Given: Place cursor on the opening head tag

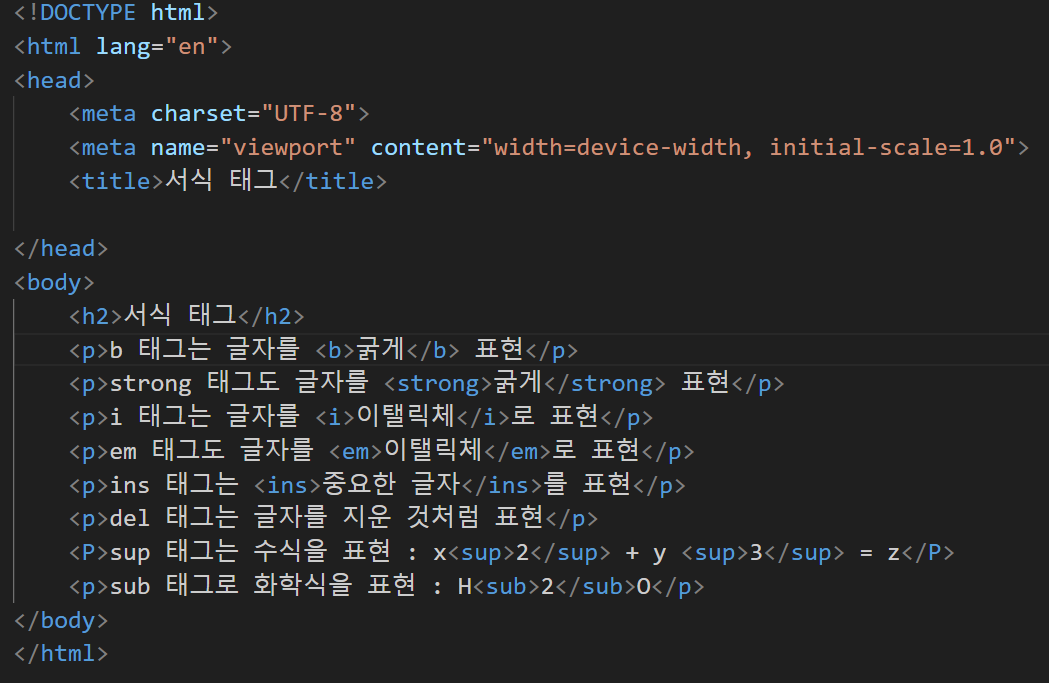Looking at the screenshot, I should 54,80.
